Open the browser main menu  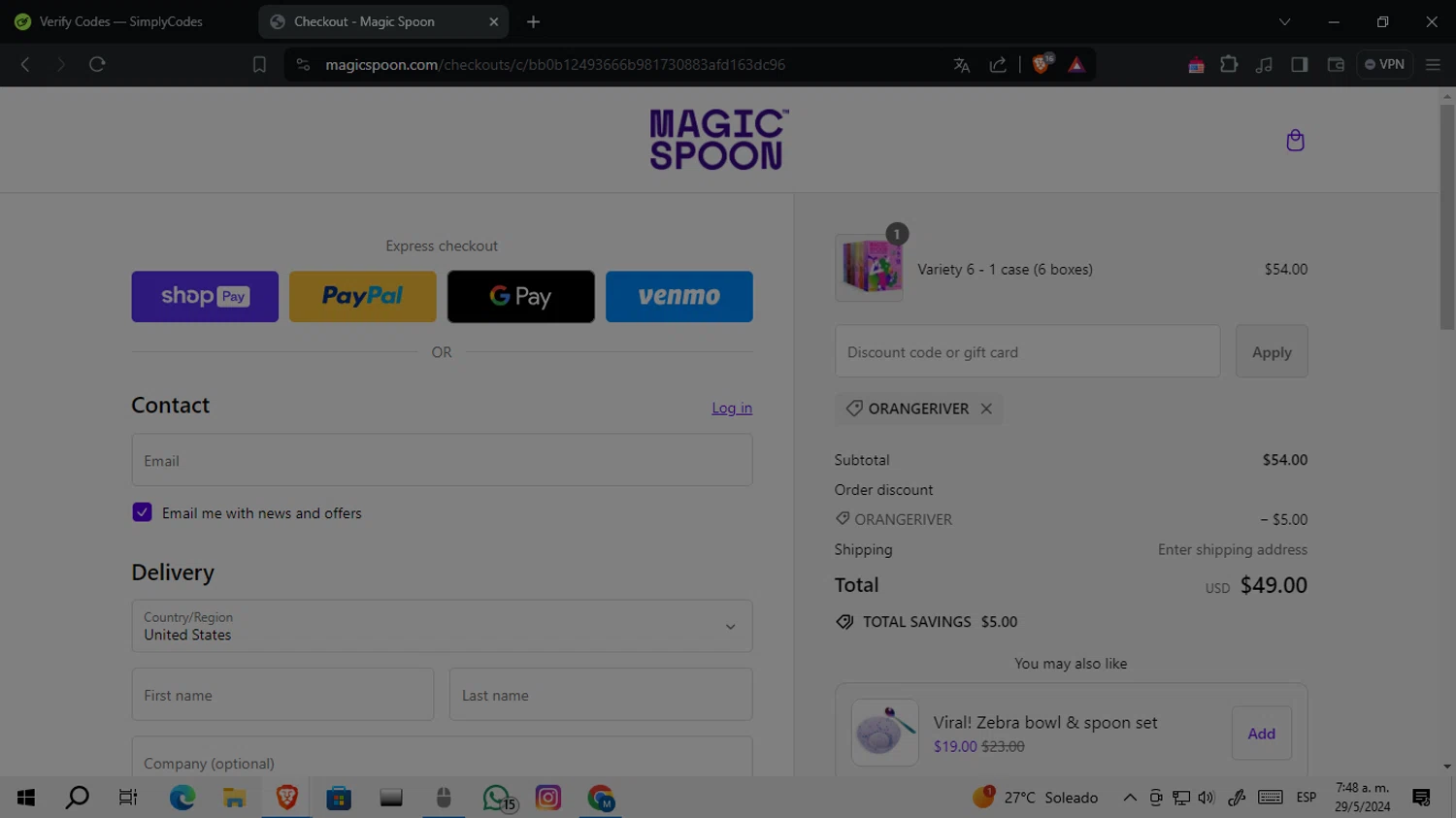click(x=1433, y=64)
